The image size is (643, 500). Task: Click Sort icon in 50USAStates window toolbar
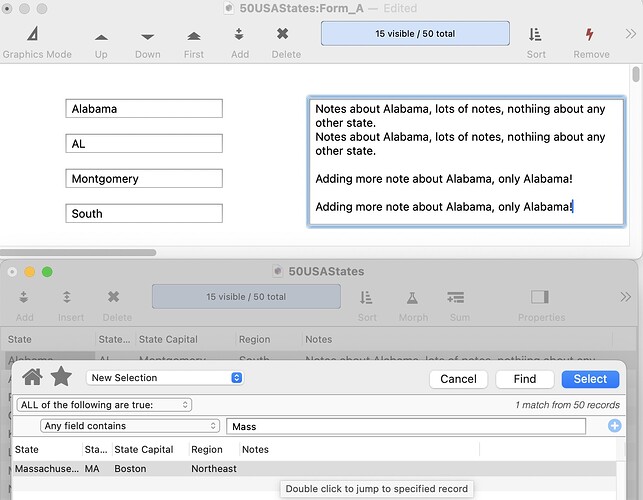pos(366,297)
